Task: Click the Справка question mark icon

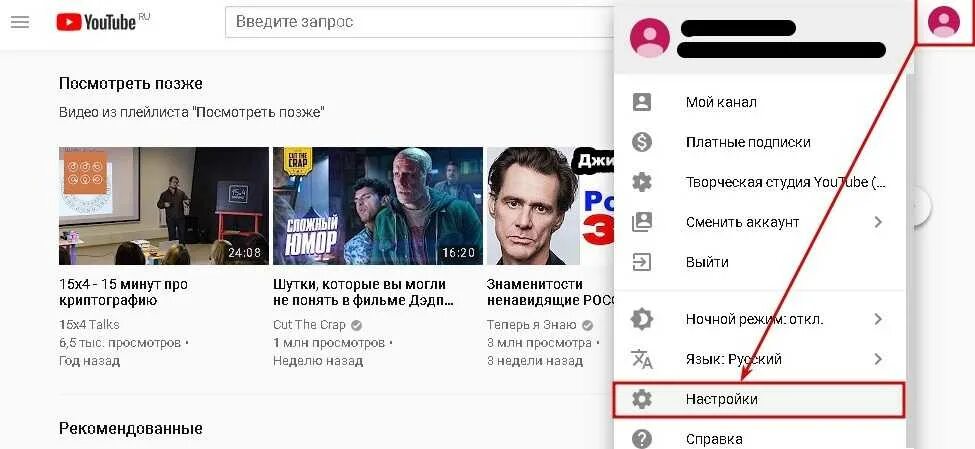Action: (641, 438)
